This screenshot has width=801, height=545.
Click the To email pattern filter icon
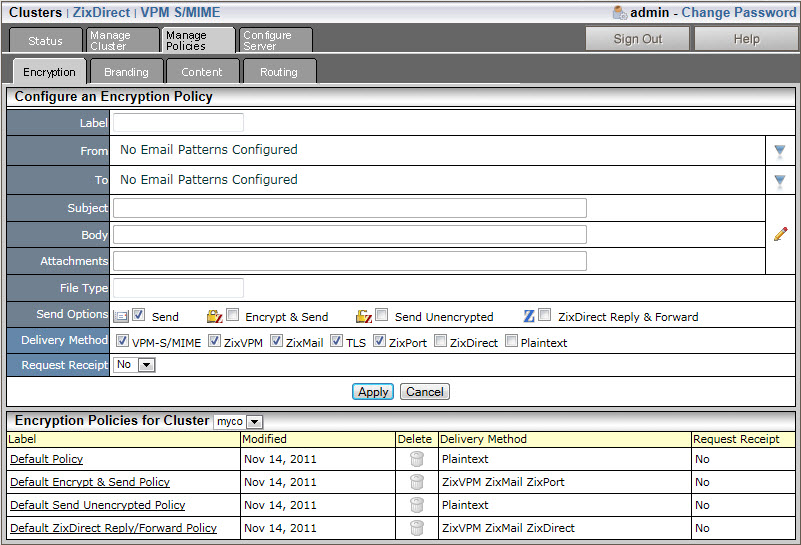point(780,181)
